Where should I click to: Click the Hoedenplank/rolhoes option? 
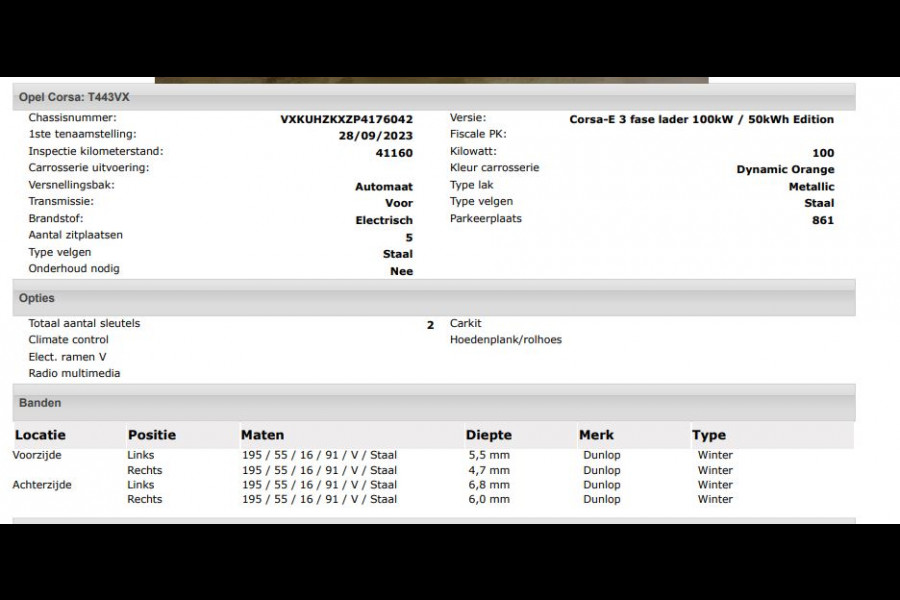[x=505, y=340]
